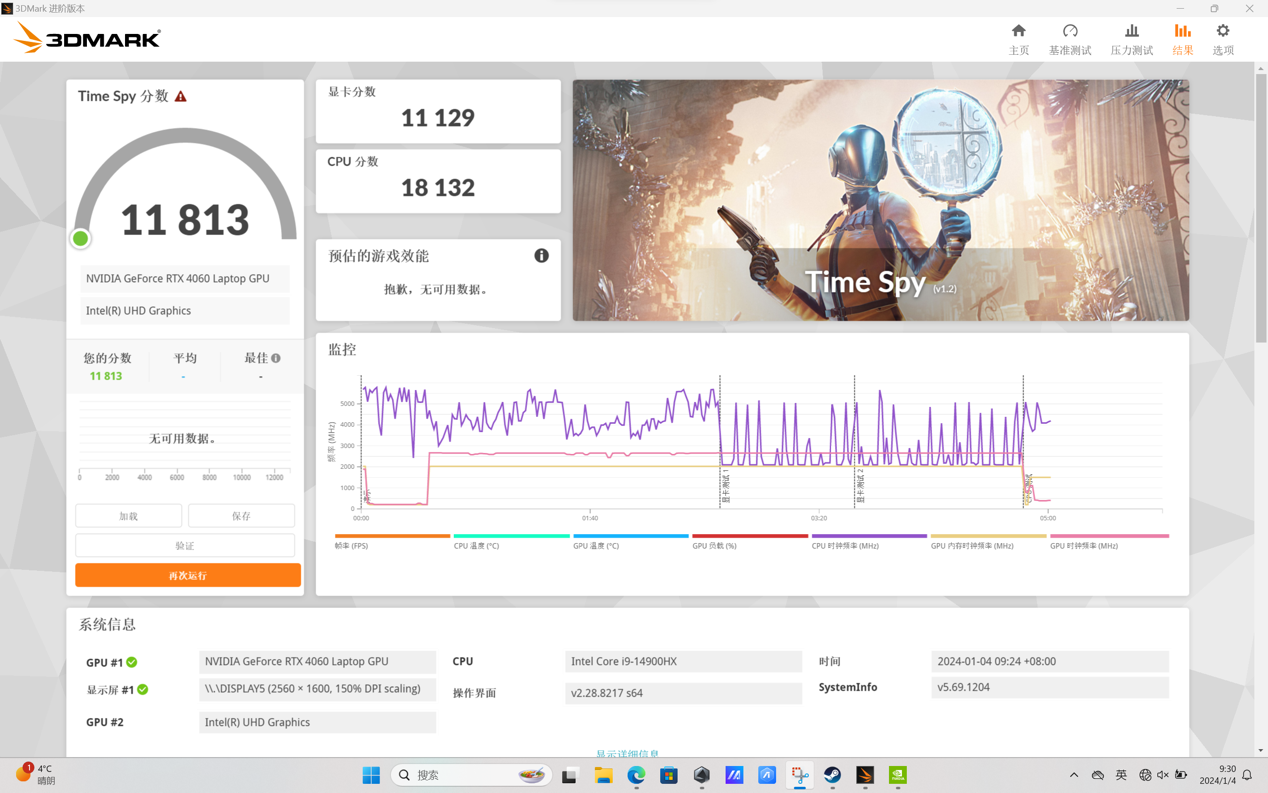Open 压力测试 stress test icon
The height and width of the screenshot is (793, 1268).
point(1131,38)
